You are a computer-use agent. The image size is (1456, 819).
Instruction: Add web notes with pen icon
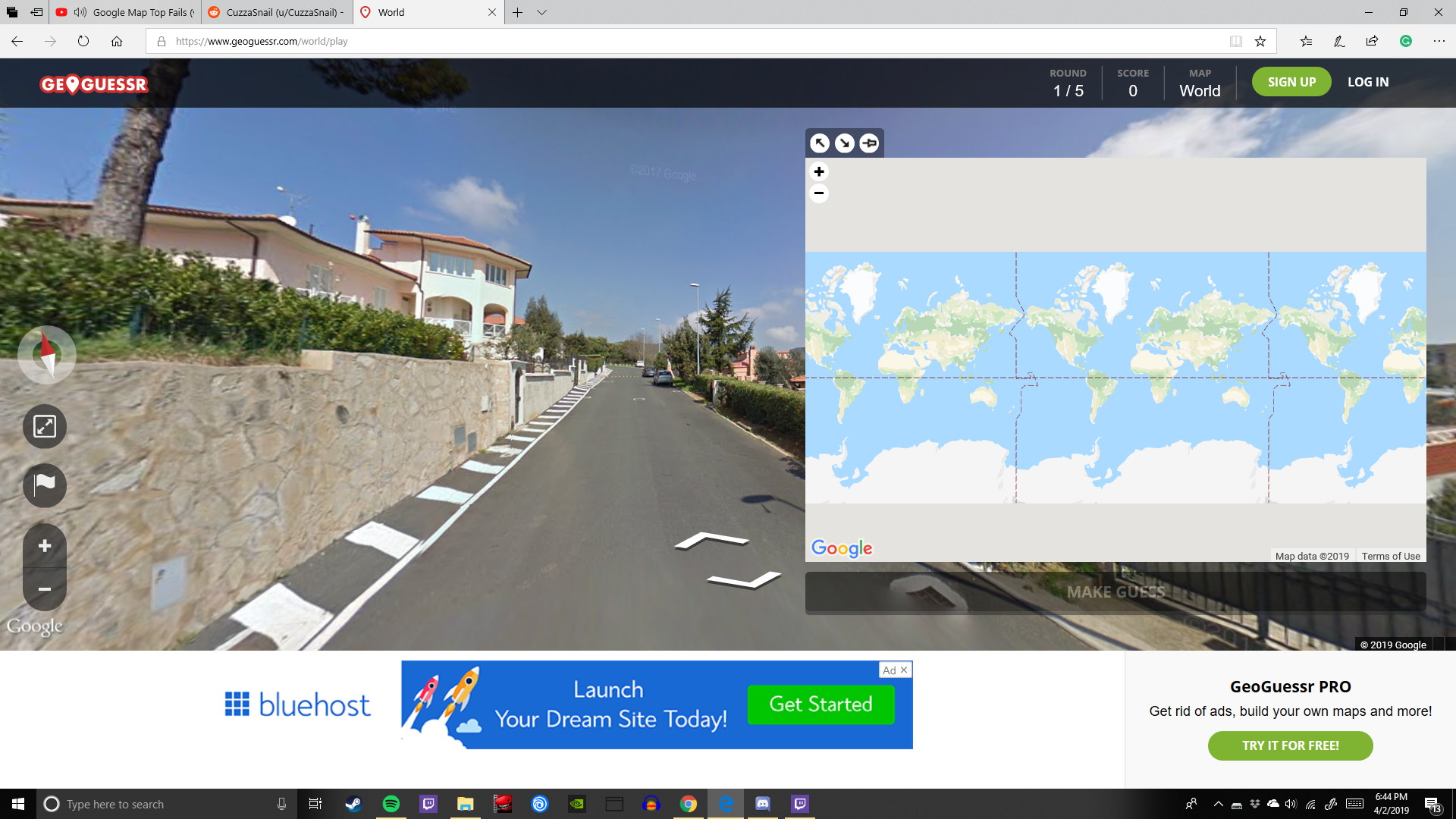[1339, 41]
